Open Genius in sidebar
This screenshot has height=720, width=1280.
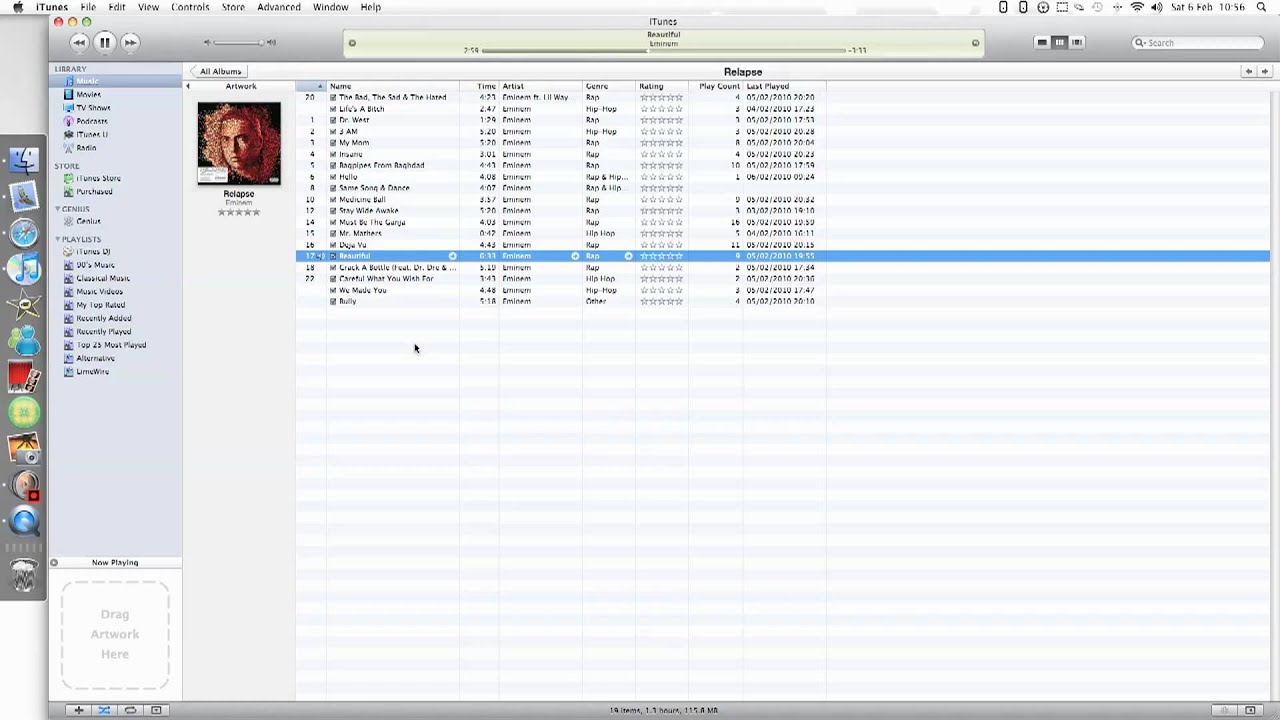(88, 221)
